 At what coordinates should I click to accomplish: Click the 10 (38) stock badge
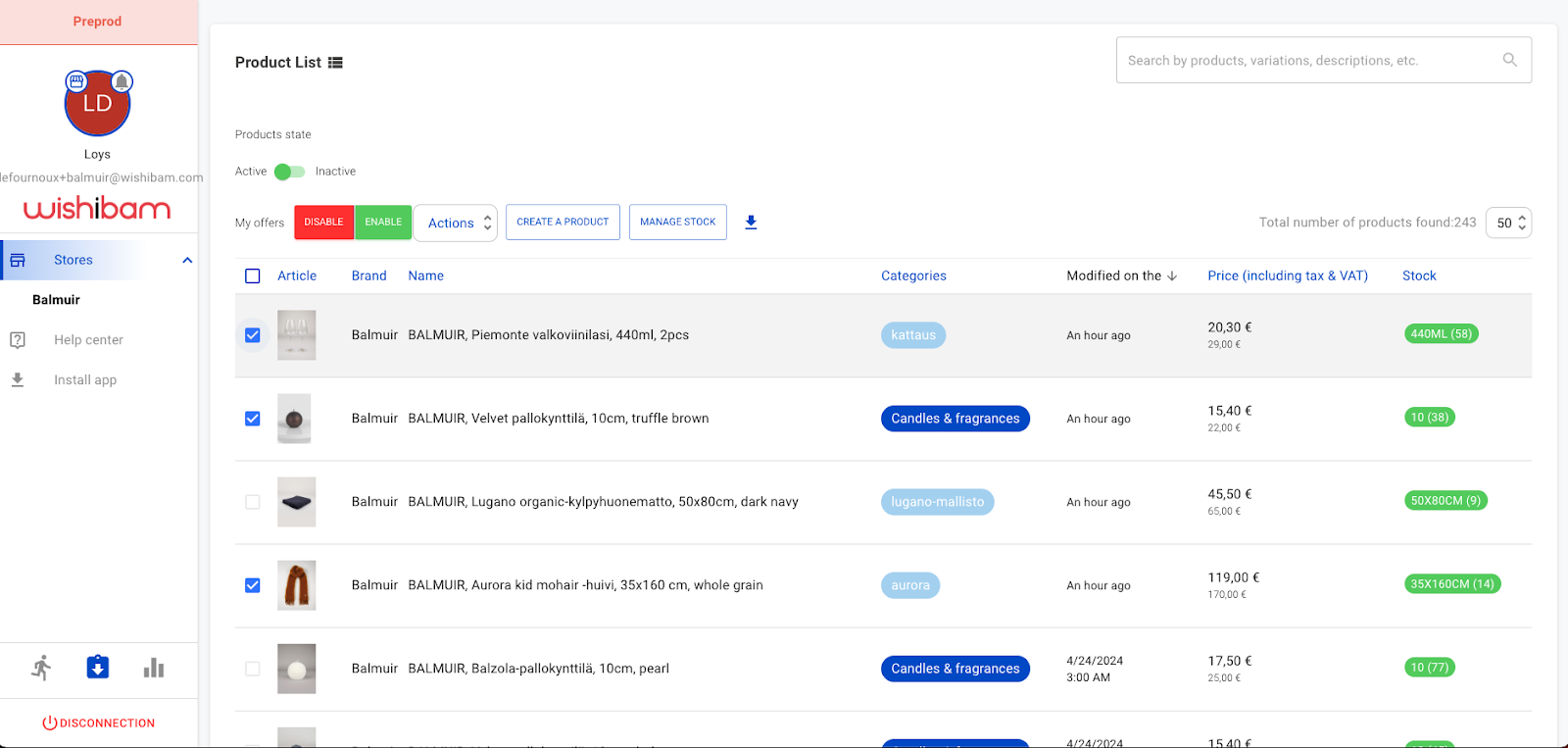[1430, 418]
